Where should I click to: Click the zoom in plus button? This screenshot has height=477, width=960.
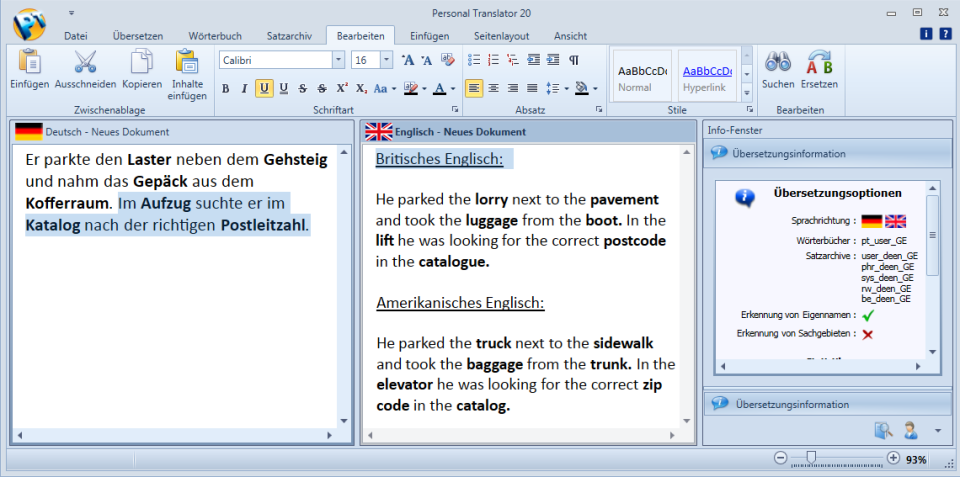[893, 458]
